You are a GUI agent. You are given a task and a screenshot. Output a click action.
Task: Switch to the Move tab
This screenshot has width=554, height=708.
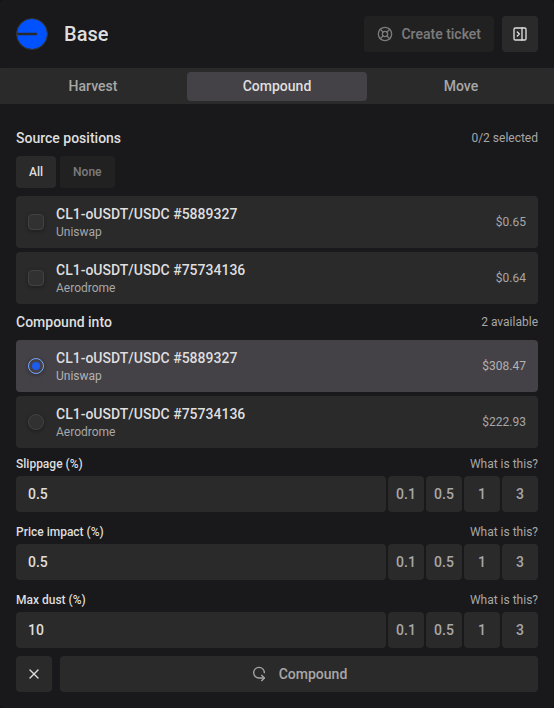tap(461, 86)
